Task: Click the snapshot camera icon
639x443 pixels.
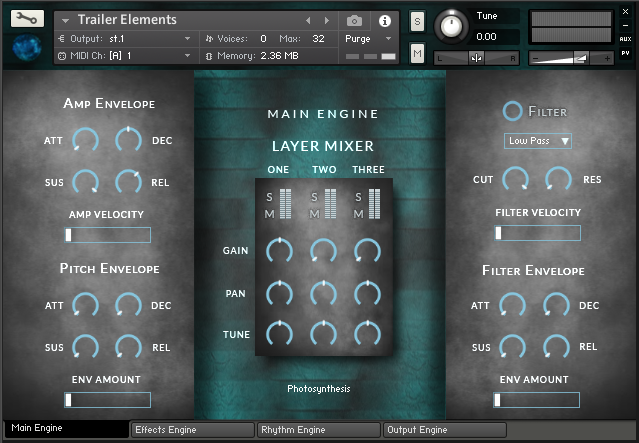Action: [354, 20]
